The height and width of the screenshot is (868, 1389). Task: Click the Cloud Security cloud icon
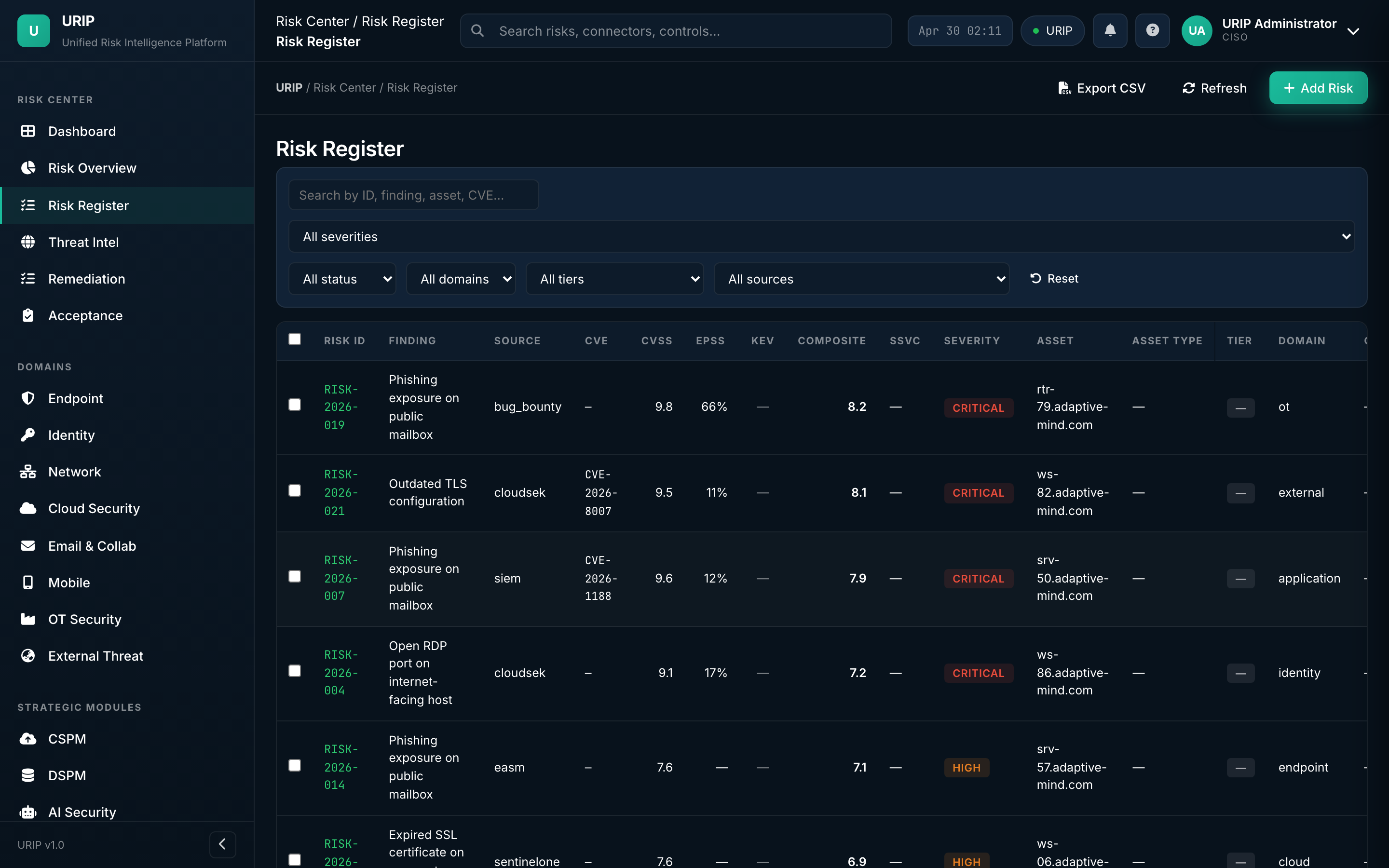click(27, 509)
